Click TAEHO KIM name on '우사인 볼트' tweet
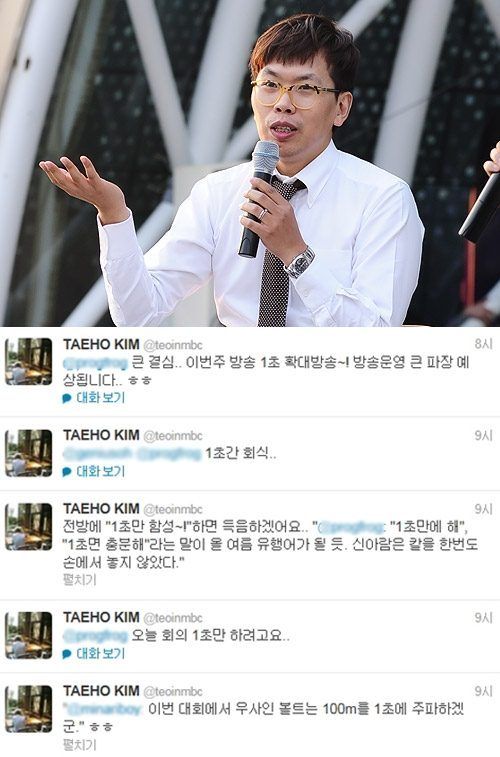This screenshot has height=757, width=500. [x=101, y=691]
